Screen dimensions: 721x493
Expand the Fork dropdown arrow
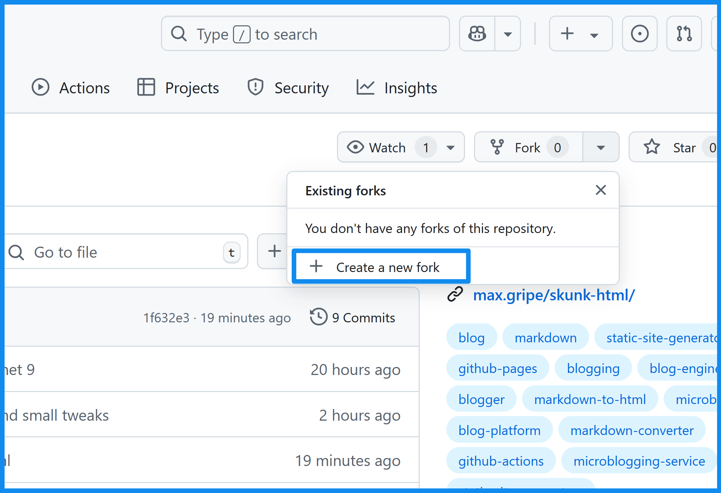point(600,147)
